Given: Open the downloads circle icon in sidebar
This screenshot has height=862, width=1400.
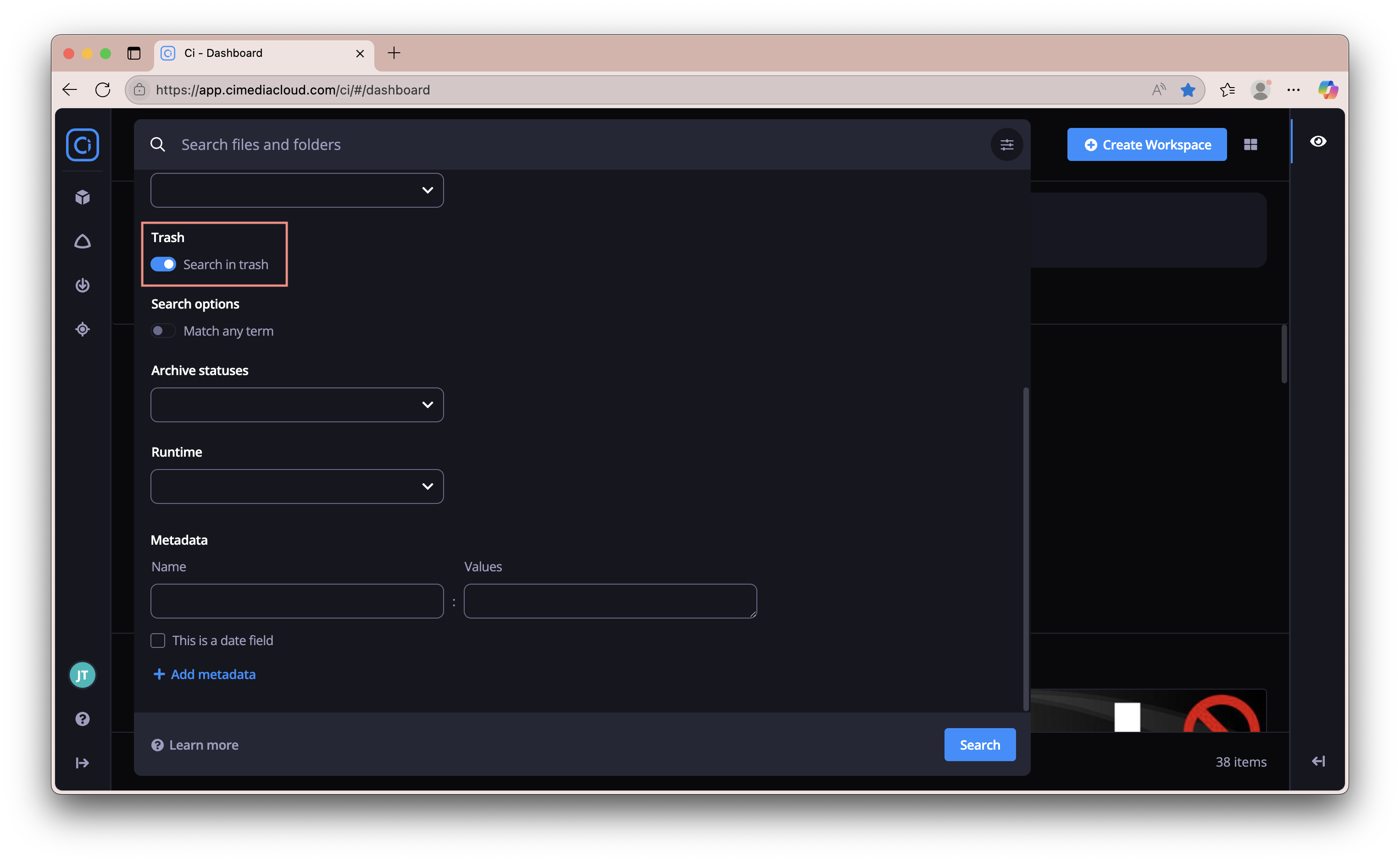Looking at the screenshot, I should (82, 285).
